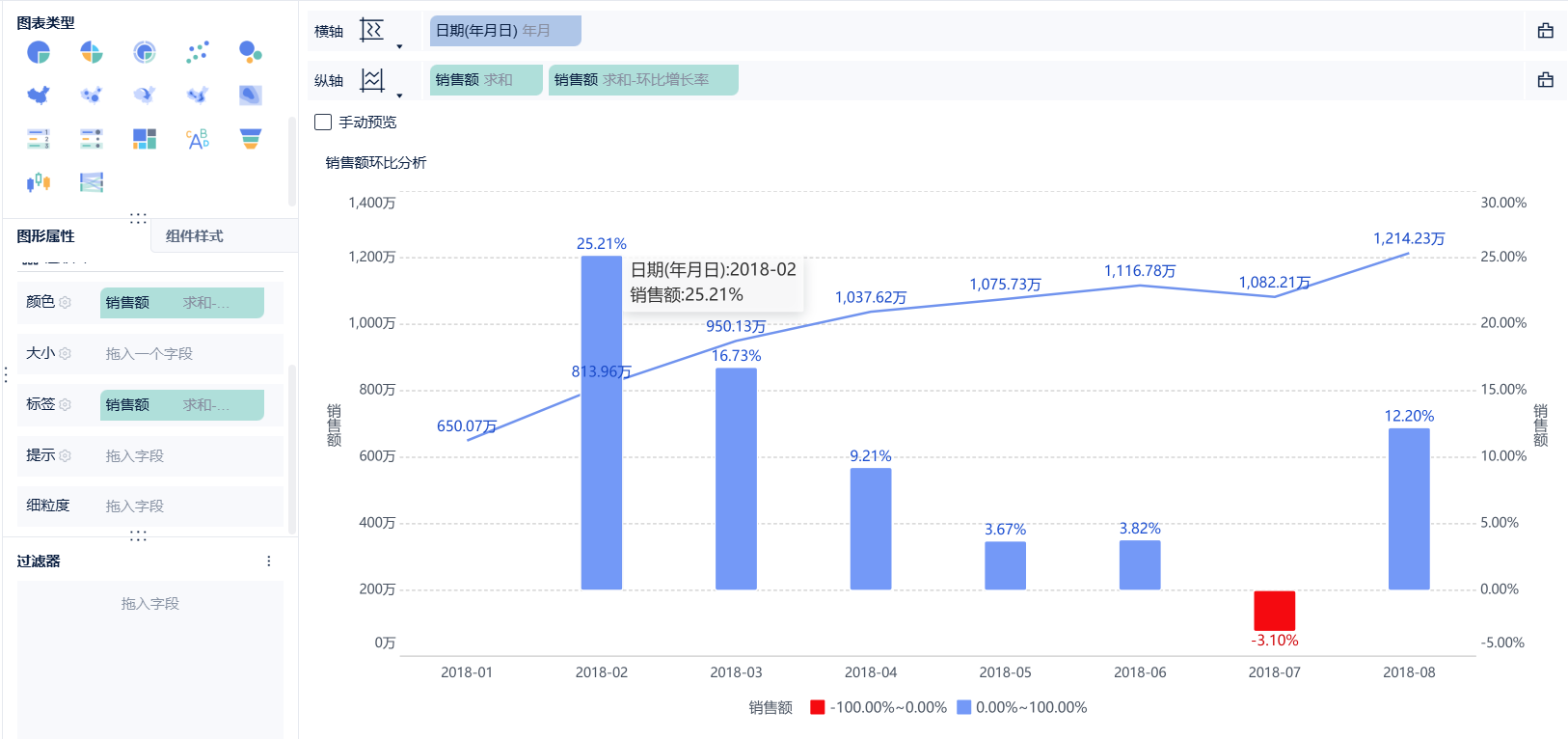Select the scatter plot chart type
Screen dimensions: 1568x739
tap(198, 52)
